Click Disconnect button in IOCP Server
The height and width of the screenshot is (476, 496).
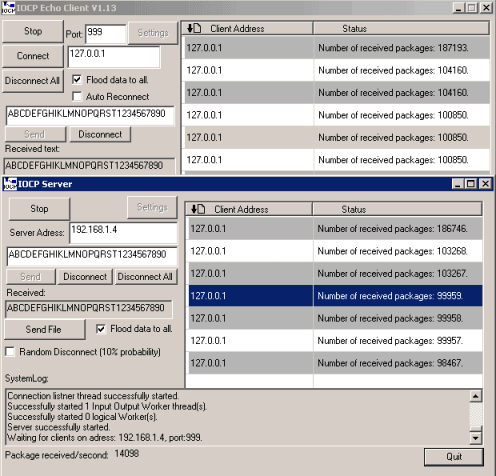85,277
